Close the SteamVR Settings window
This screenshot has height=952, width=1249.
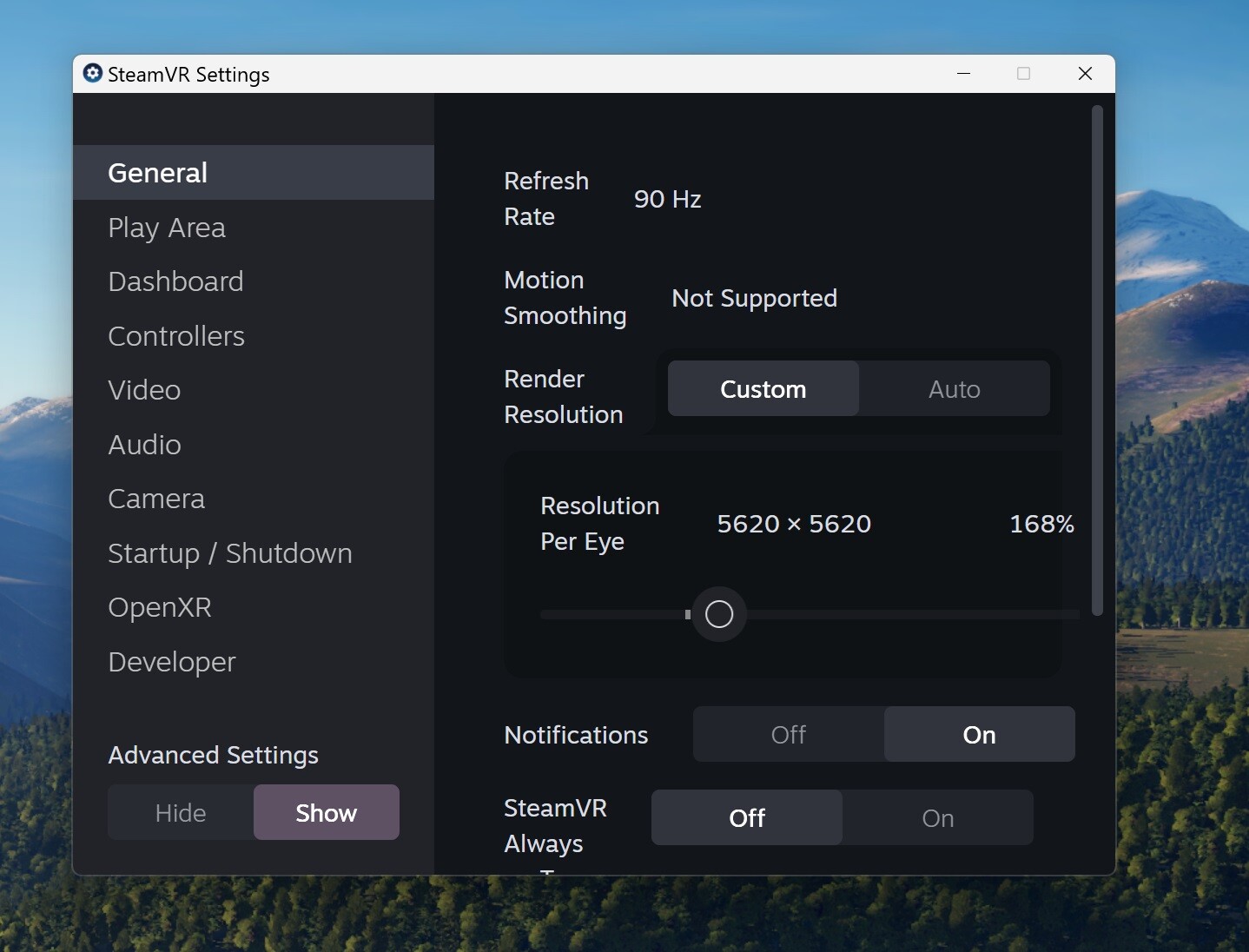coord(1085,74)
